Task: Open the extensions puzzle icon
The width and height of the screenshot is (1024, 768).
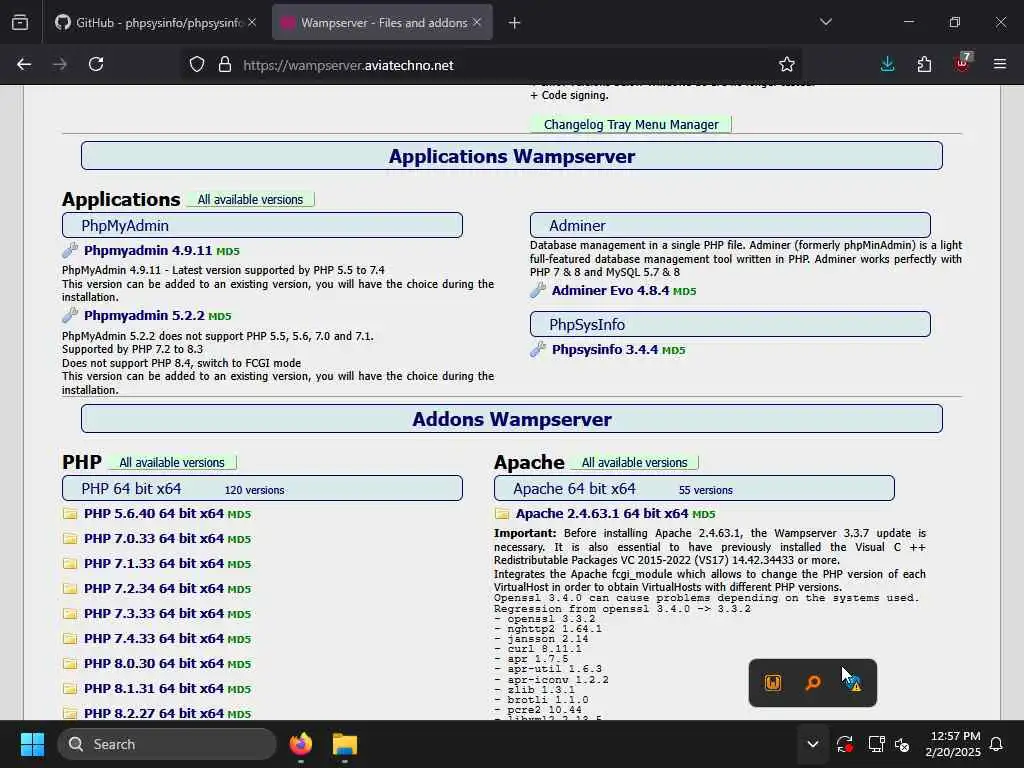Action: click(924, 64)
